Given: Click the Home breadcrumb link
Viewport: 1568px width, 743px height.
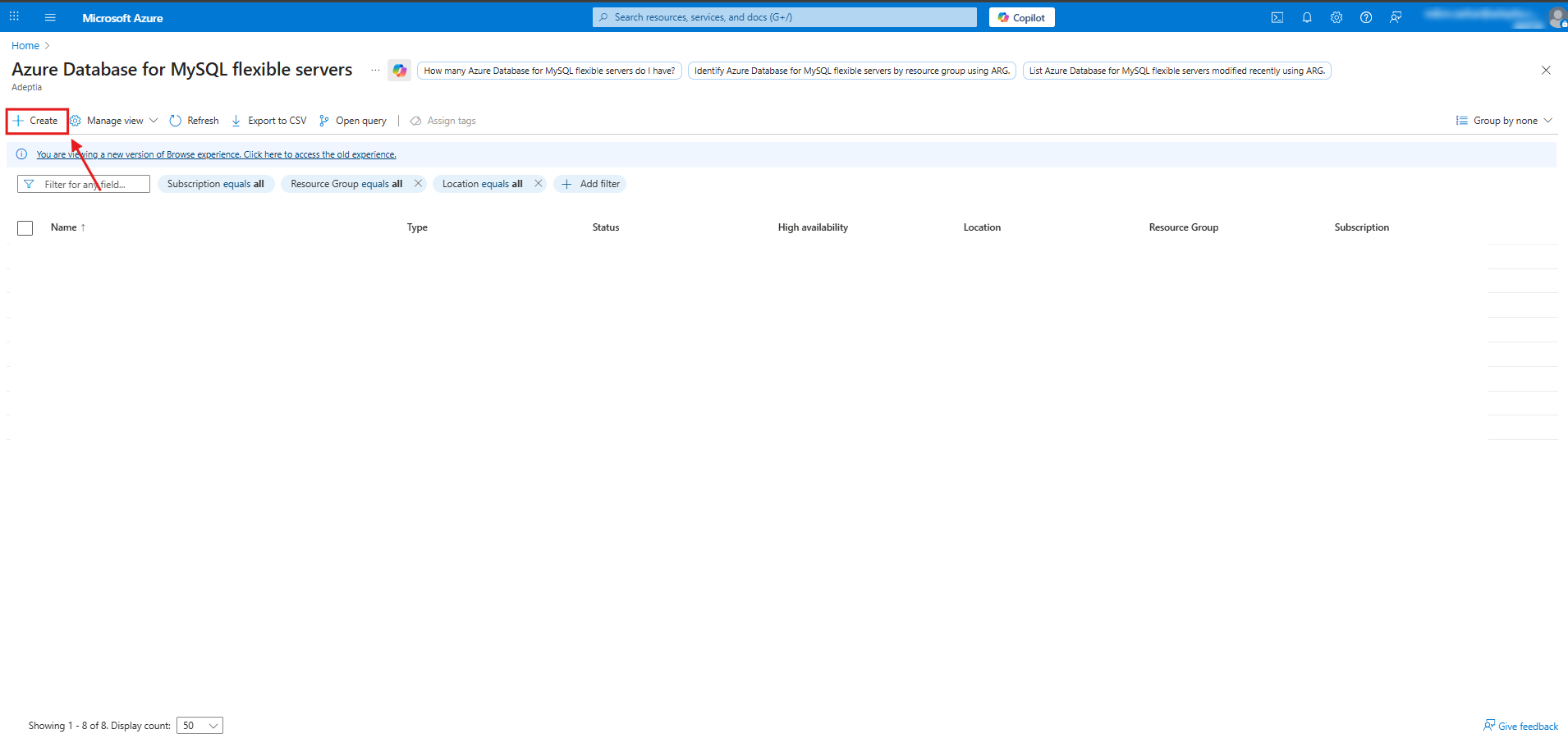Looking at the screenshot, I should pyautogui.click(x=25, y=46).
